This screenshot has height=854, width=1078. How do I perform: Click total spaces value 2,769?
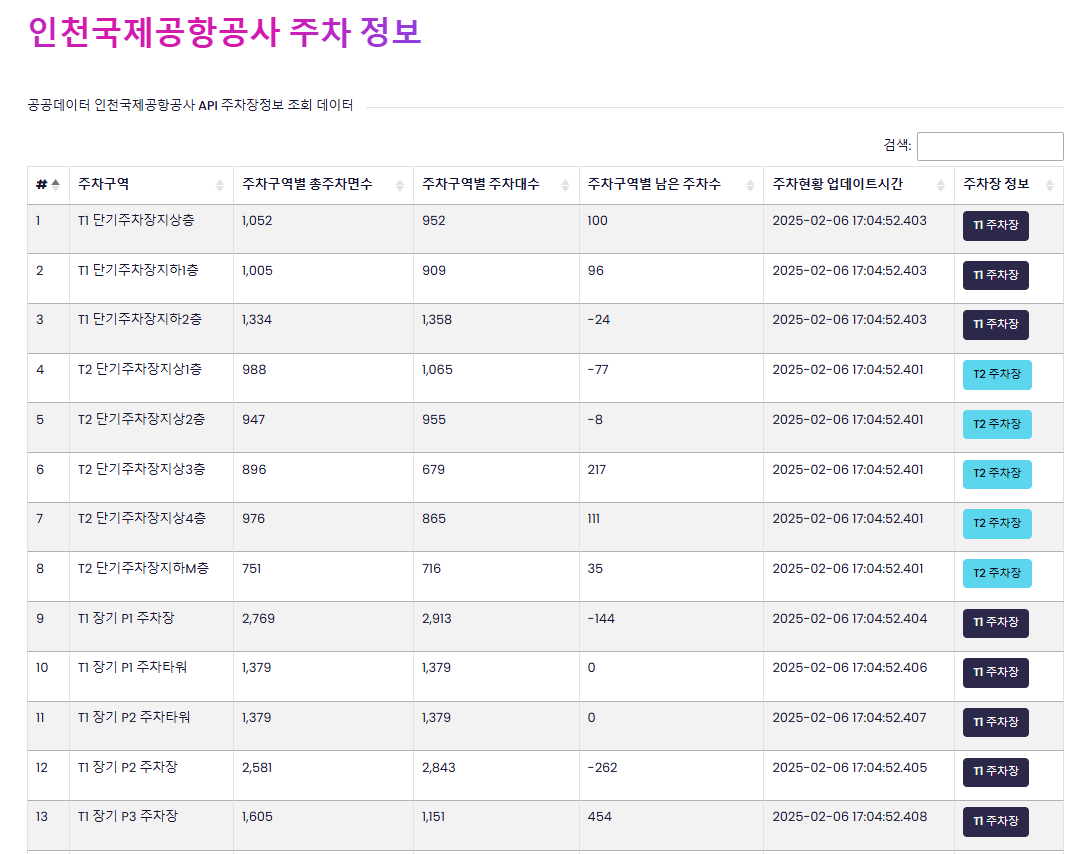coord(258,619)
